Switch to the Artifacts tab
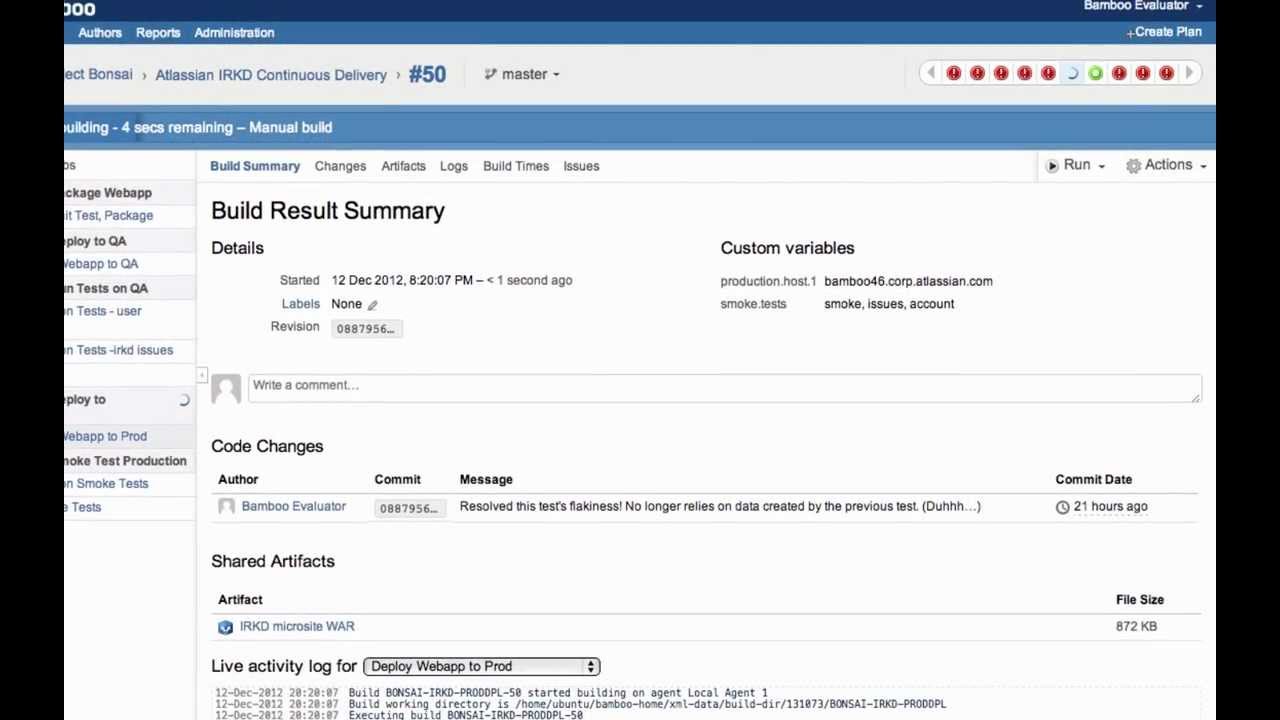This screenshot has height=720, width=1280. 403,166
